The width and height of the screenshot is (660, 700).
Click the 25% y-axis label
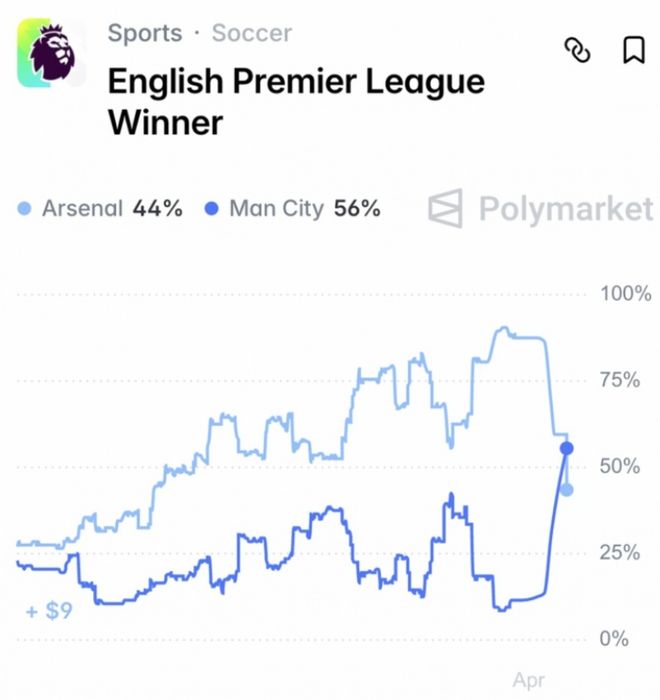click(625, 552)
